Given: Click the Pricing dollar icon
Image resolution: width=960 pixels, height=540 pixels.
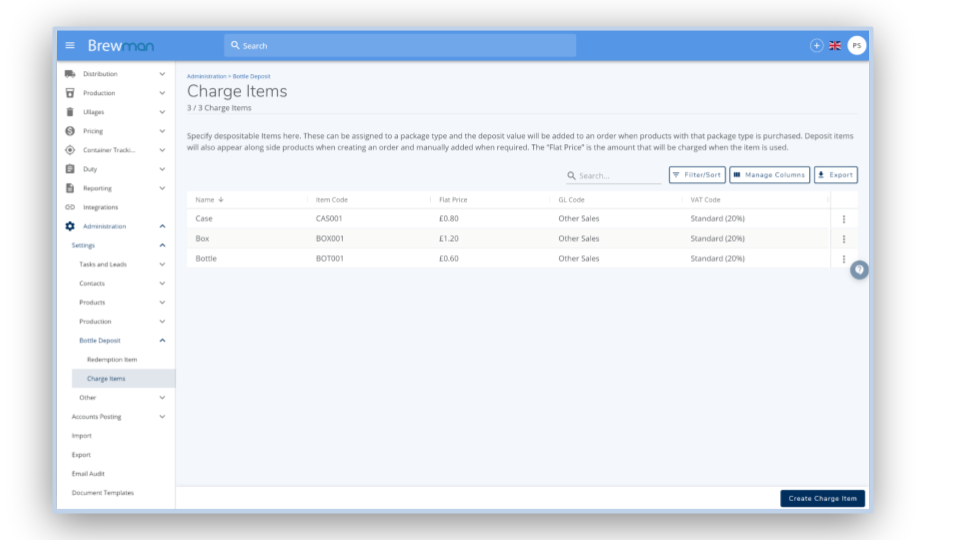Looking at the screenshot, I should 70,131.
